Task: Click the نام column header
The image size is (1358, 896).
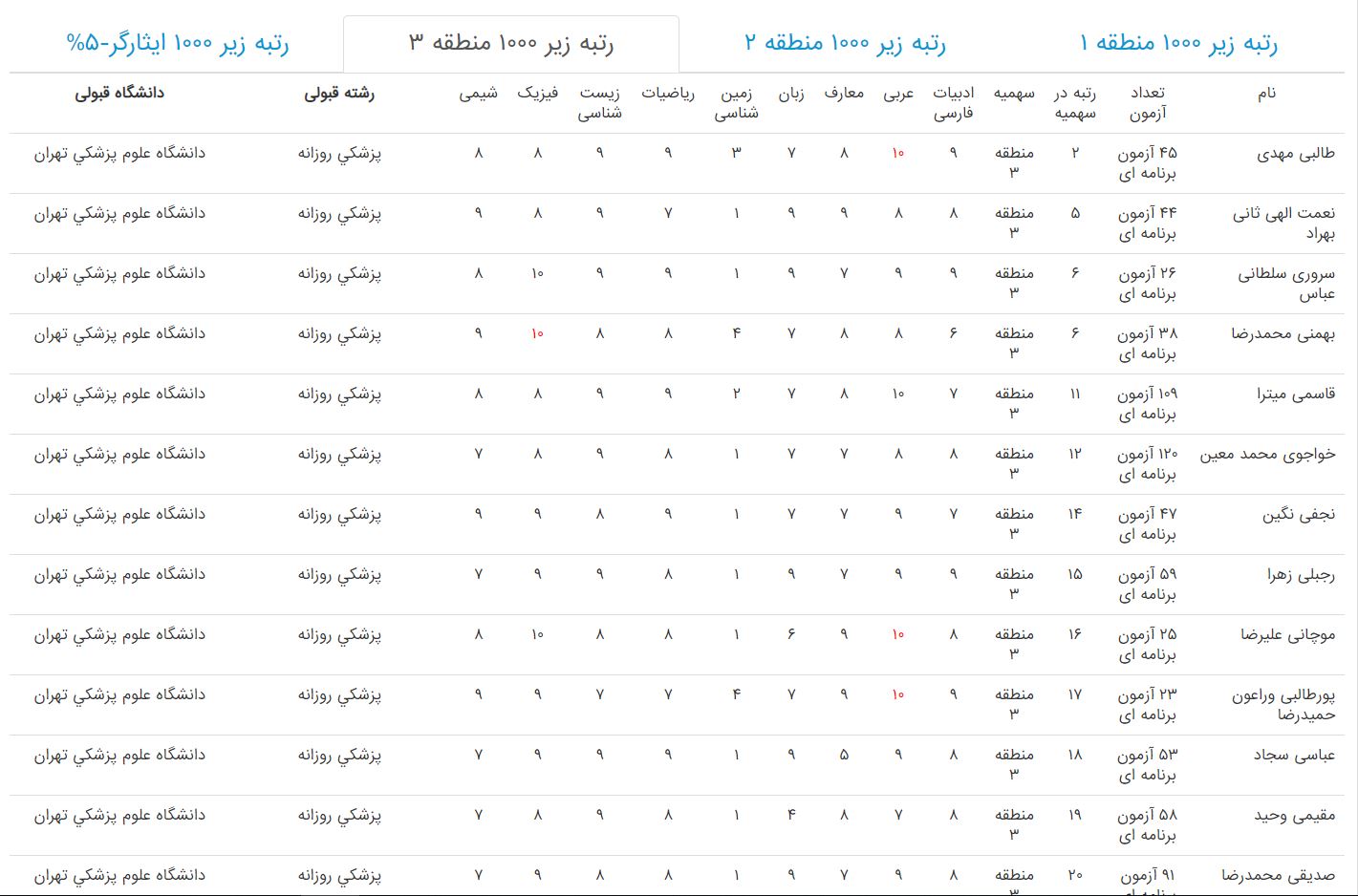Action: pyautogui.click(x=1266, y=94)
